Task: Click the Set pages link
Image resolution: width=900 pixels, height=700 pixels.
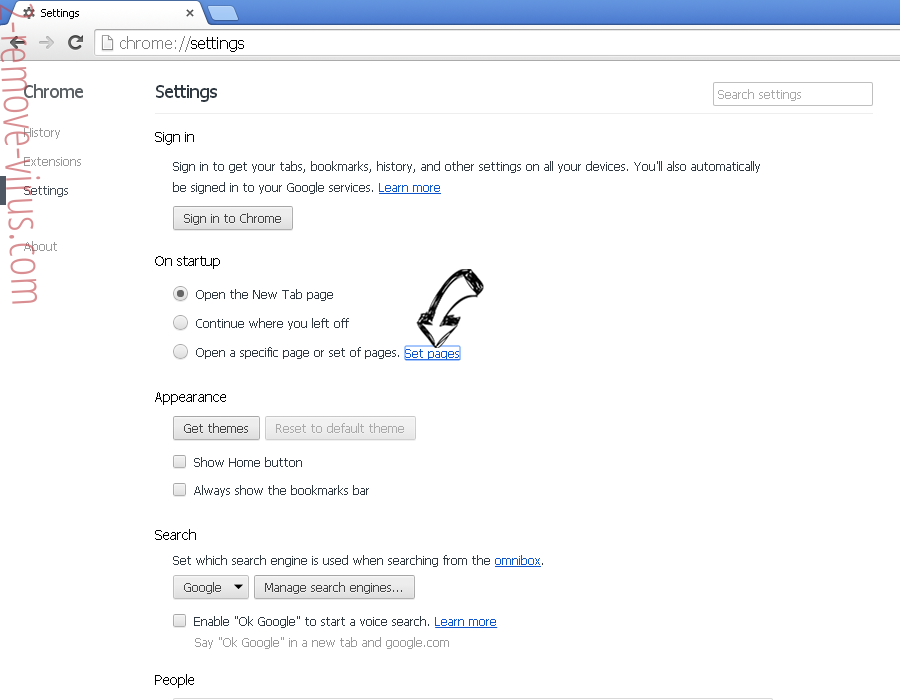Action: [432, 353]
